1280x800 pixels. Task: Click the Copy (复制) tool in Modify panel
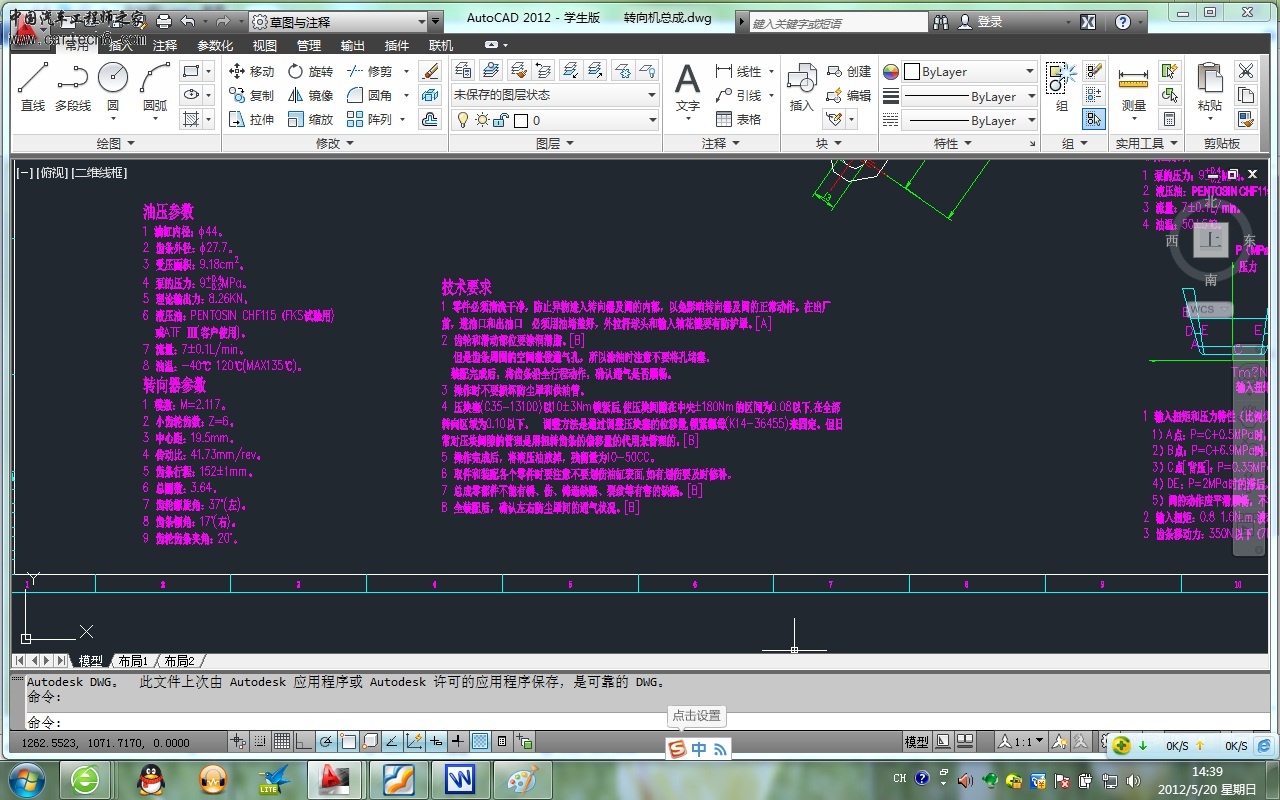(x=251, y=95)
